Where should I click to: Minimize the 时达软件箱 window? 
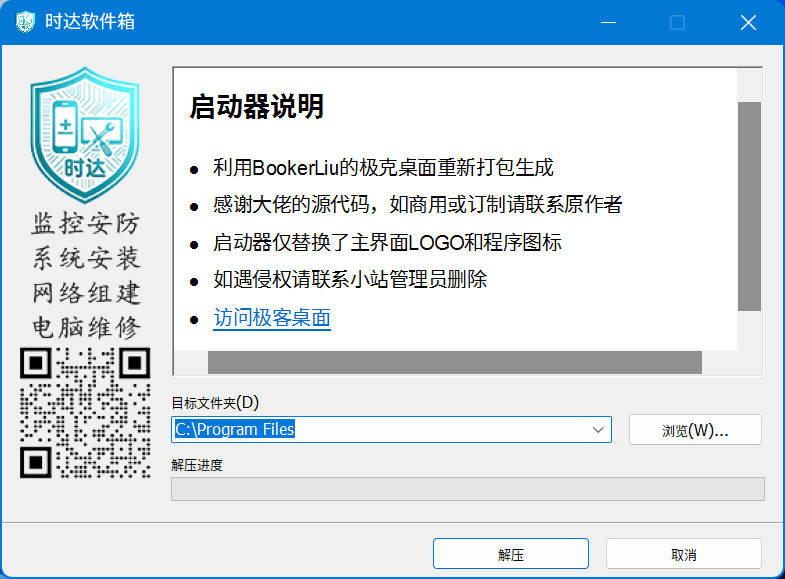(608, 22)
